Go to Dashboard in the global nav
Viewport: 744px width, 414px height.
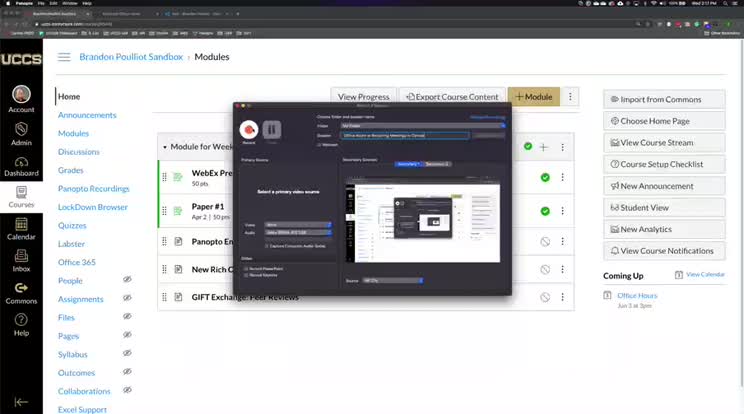click(21, 166)
